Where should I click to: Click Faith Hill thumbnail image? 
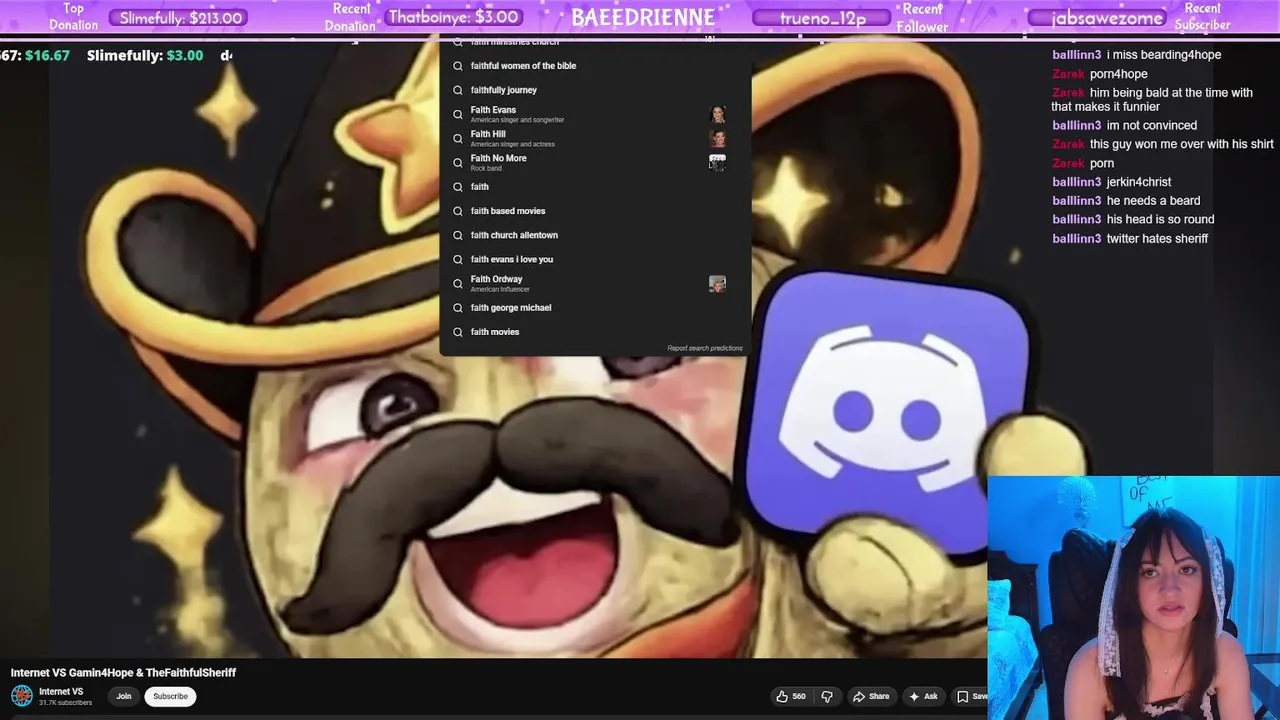[717, 138]
